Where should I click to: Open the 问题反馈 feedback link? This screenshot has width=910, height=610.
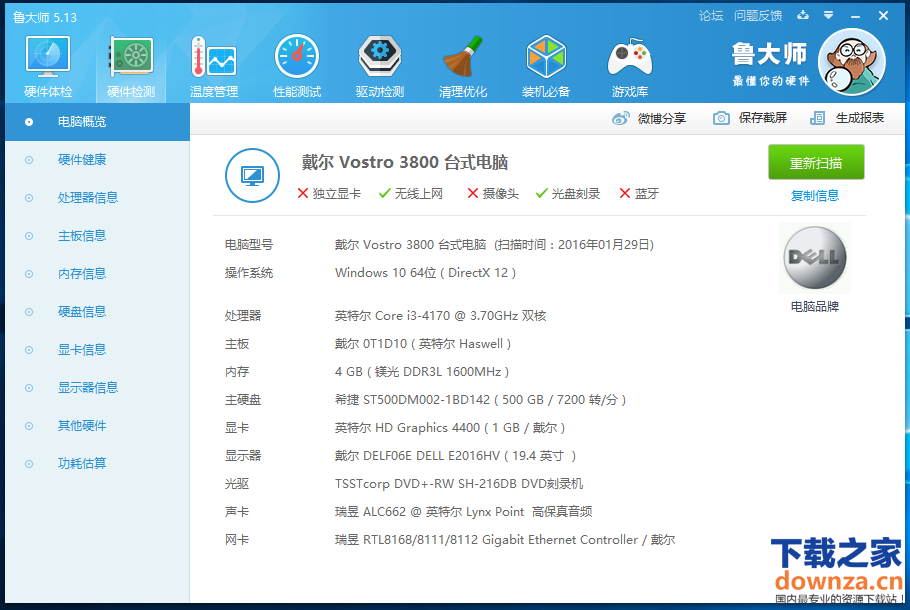758,16
